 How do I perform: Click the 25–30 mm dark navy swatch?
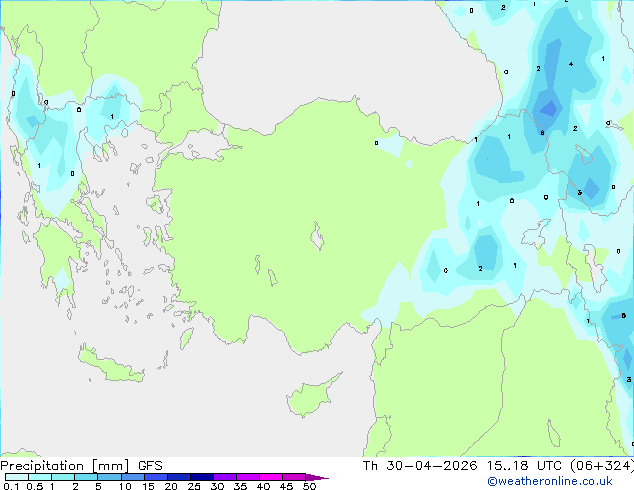click(x=202, y=477)
